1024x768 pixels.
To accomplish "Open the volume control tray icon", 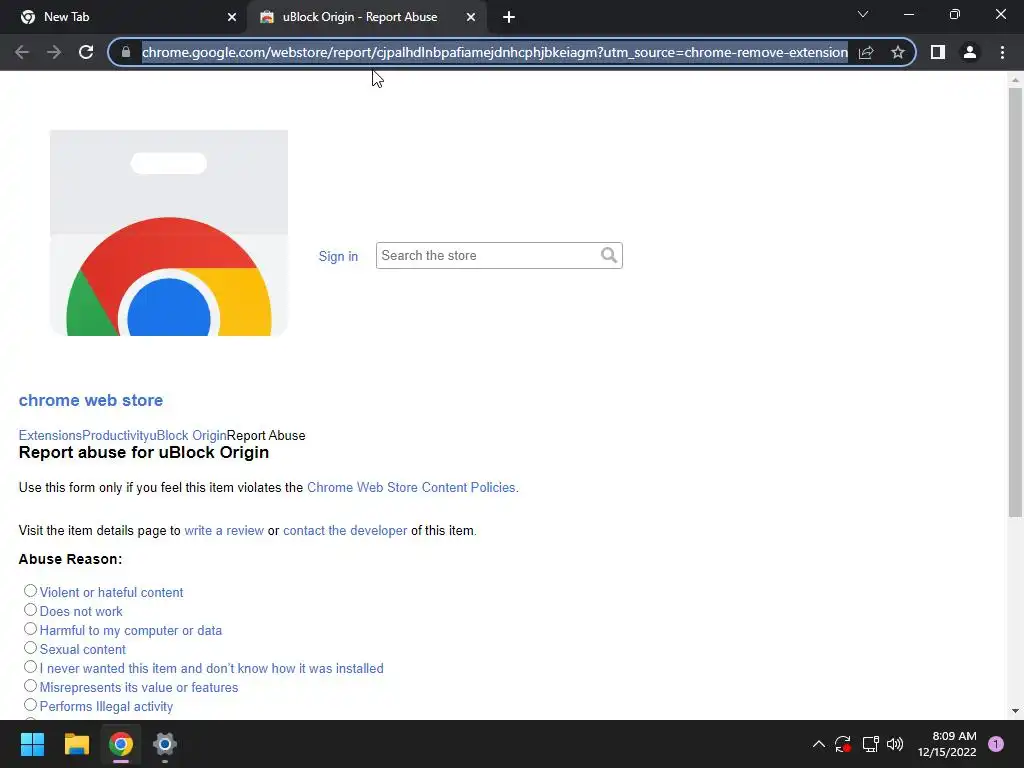I will point(895,744).
